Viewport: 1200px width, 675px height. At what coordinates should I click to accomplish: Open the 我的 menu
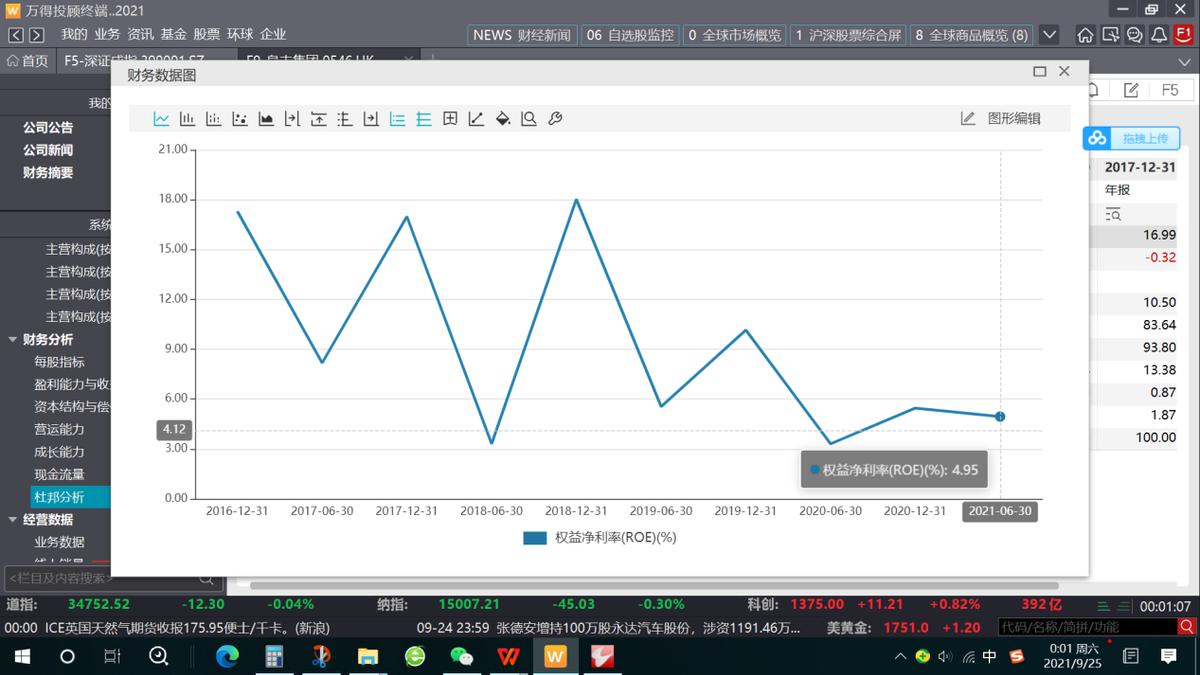(x=74, y=35)
